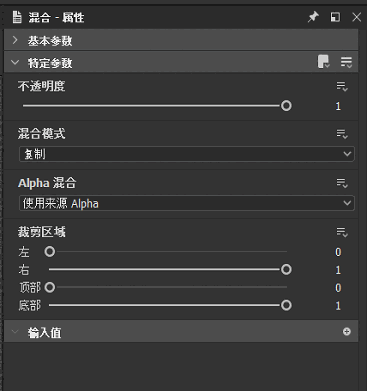This screenshot has height=391, width=367.
Task: Open the 混合模式 dropdown showing 复制
Action: (x=187, y=154)
